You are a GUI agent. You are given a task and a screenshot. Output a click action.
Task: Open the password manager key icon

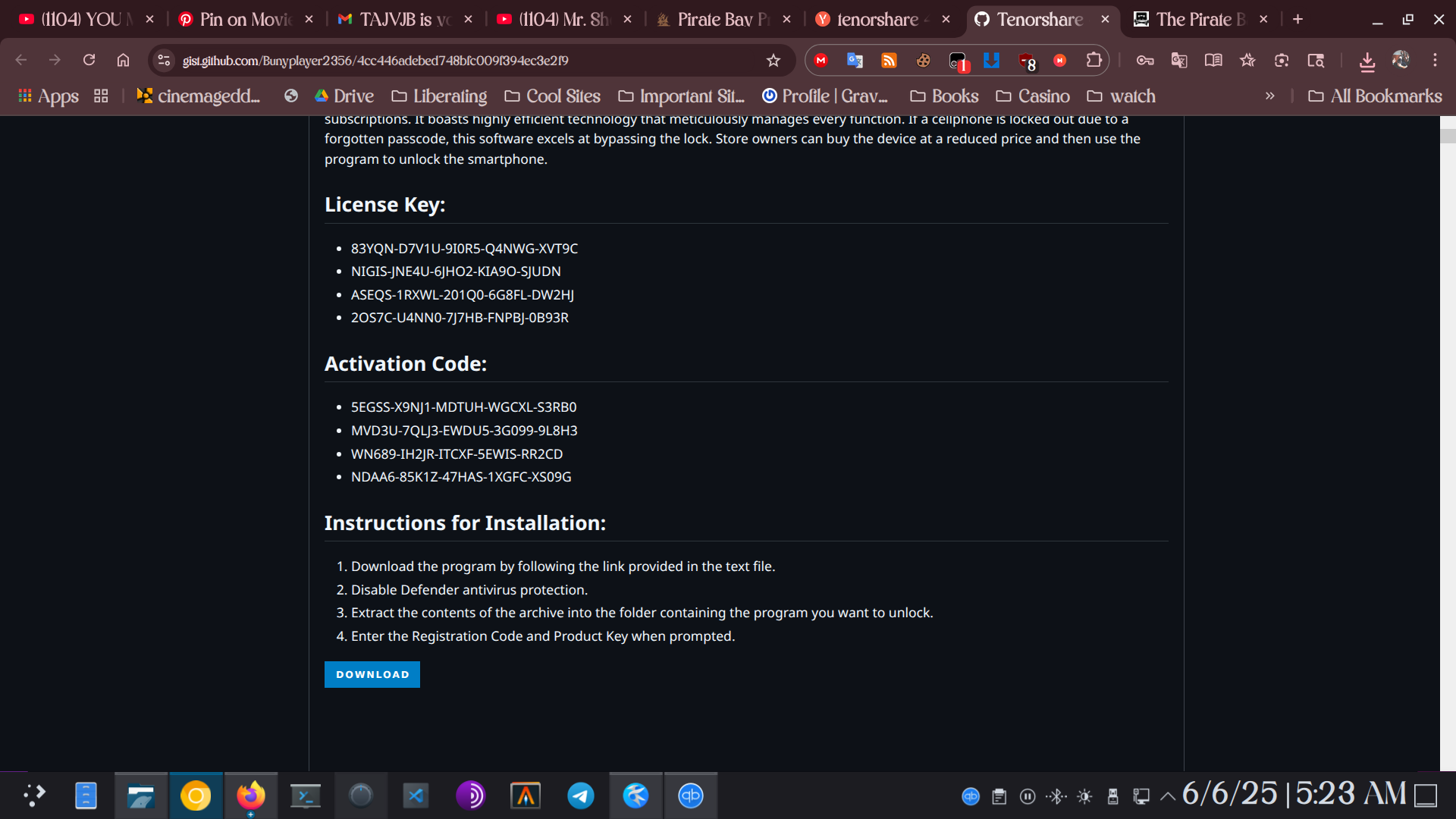coord(1144,61)
